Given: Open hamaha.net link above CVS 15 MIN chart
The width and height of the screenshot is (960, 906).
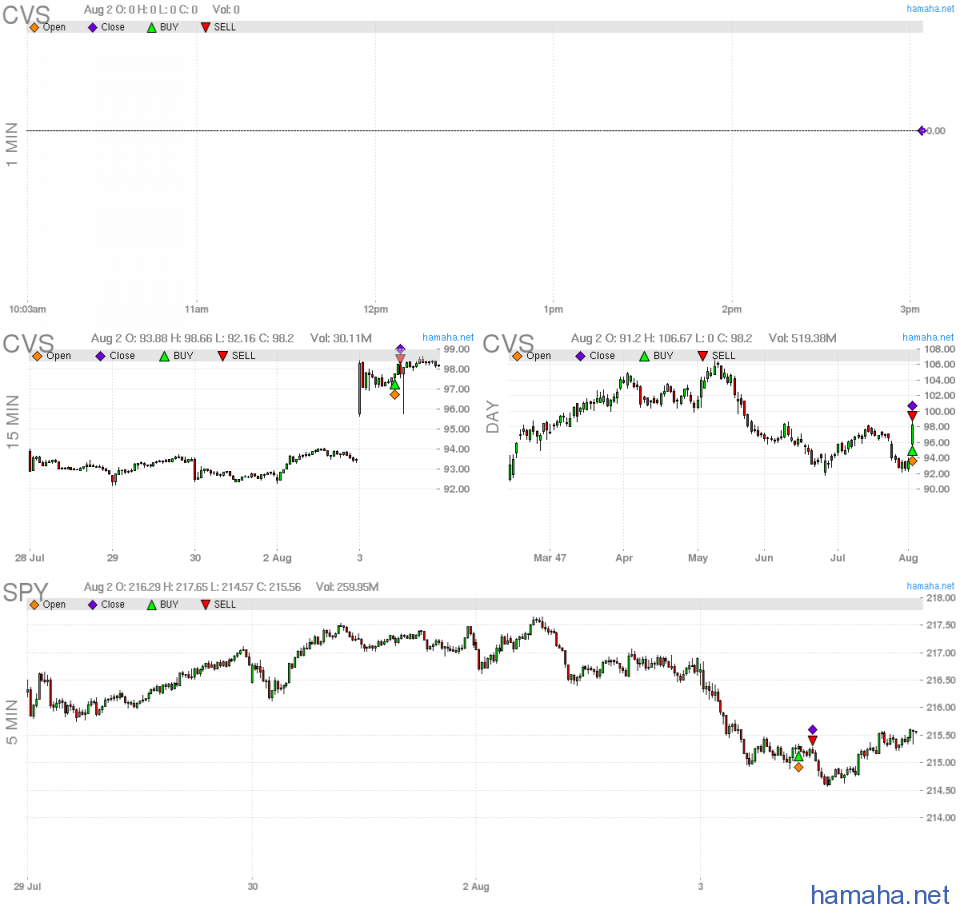Looking at the screenshot, I should [448, 337].
